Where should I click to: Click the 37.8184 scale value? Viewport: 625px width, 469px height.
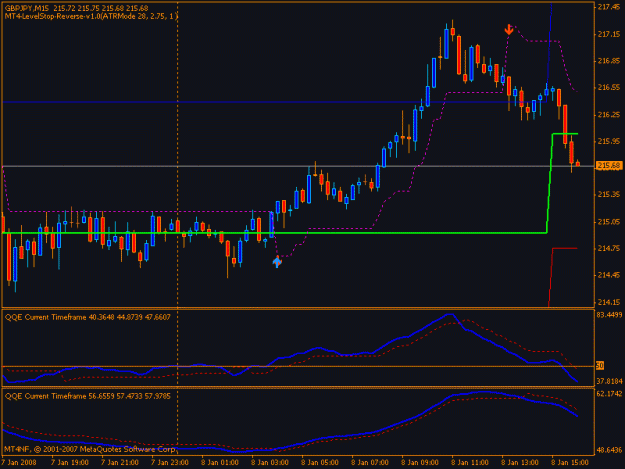pos(609,381)
